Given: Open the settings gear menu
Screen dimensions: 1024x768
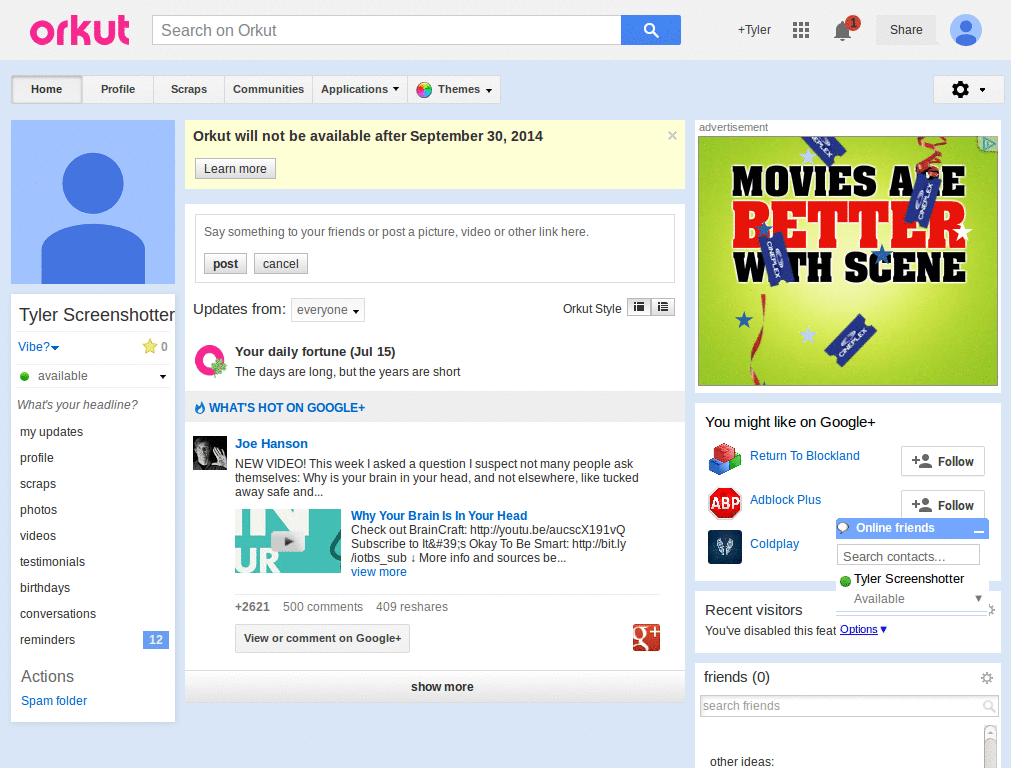Looking at the screenshot, I should point(968,89).
